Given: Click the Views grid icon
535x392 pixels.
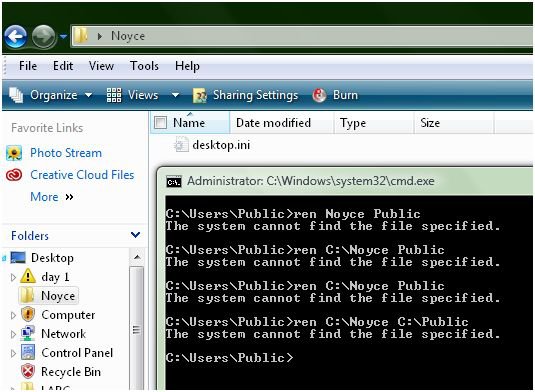Looking at the screenshot, I should 114,95.
